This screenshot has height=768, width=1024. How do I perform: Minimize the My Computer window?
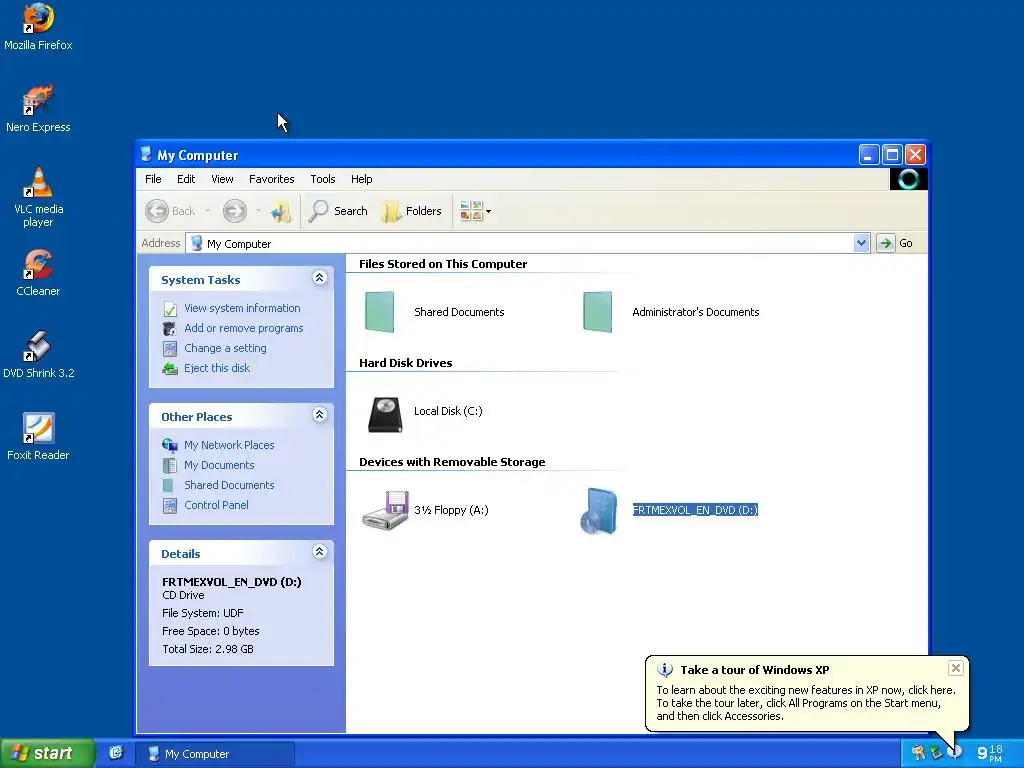(869, 155)
